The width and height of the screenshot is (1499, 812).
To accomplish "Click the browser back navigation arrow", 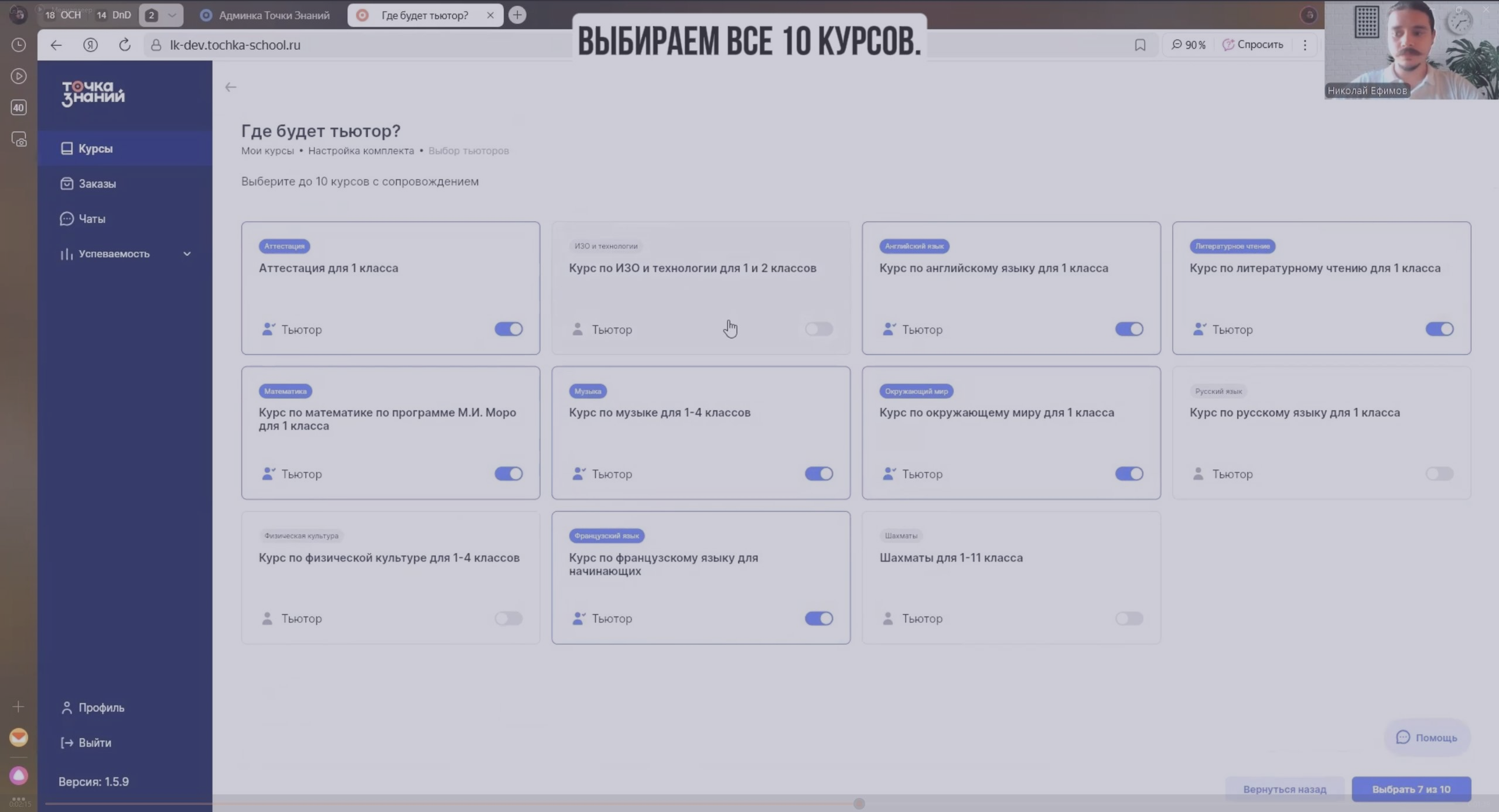I will coord(56,44).
